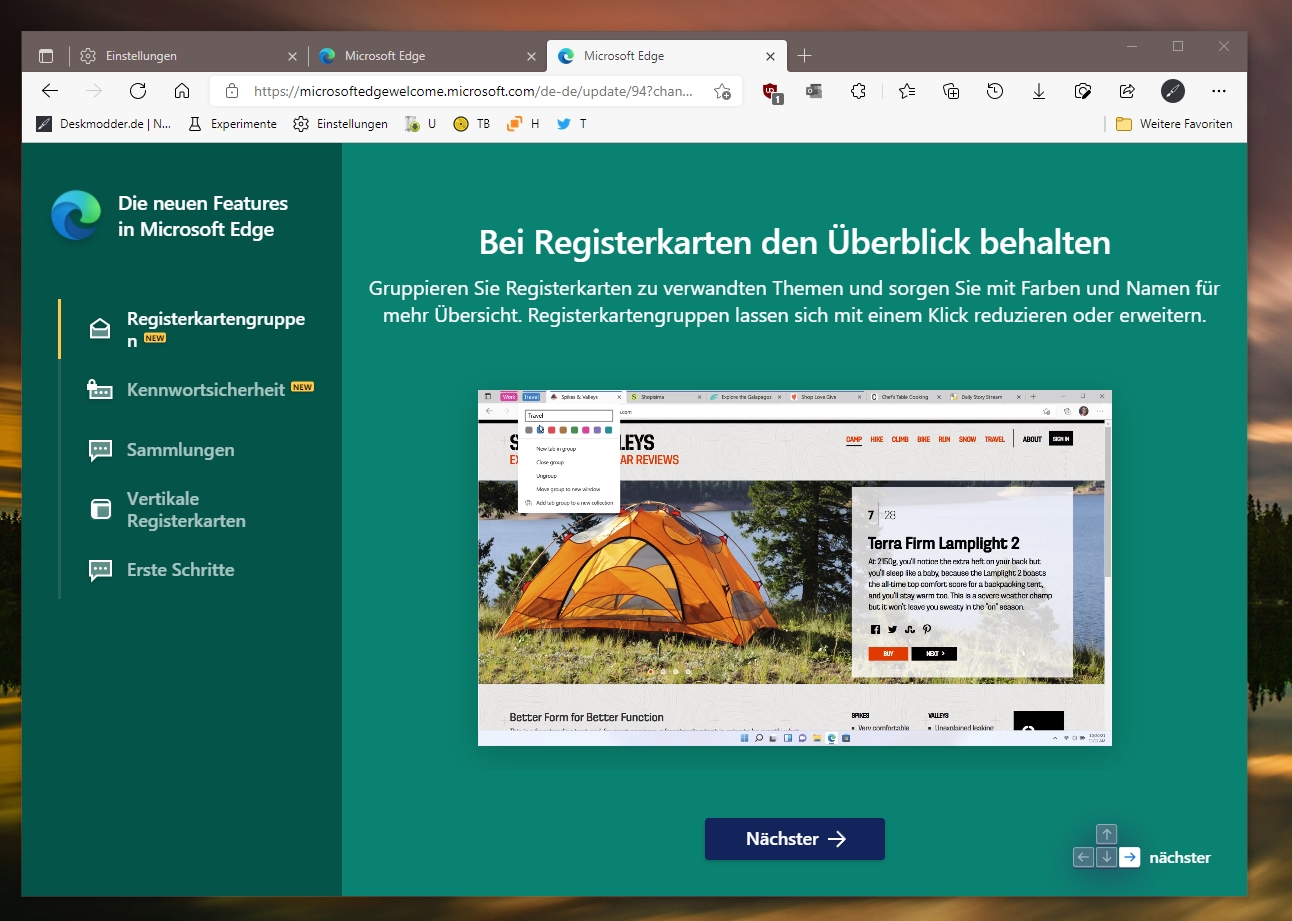Open the home page via house icon

(182, 91)
